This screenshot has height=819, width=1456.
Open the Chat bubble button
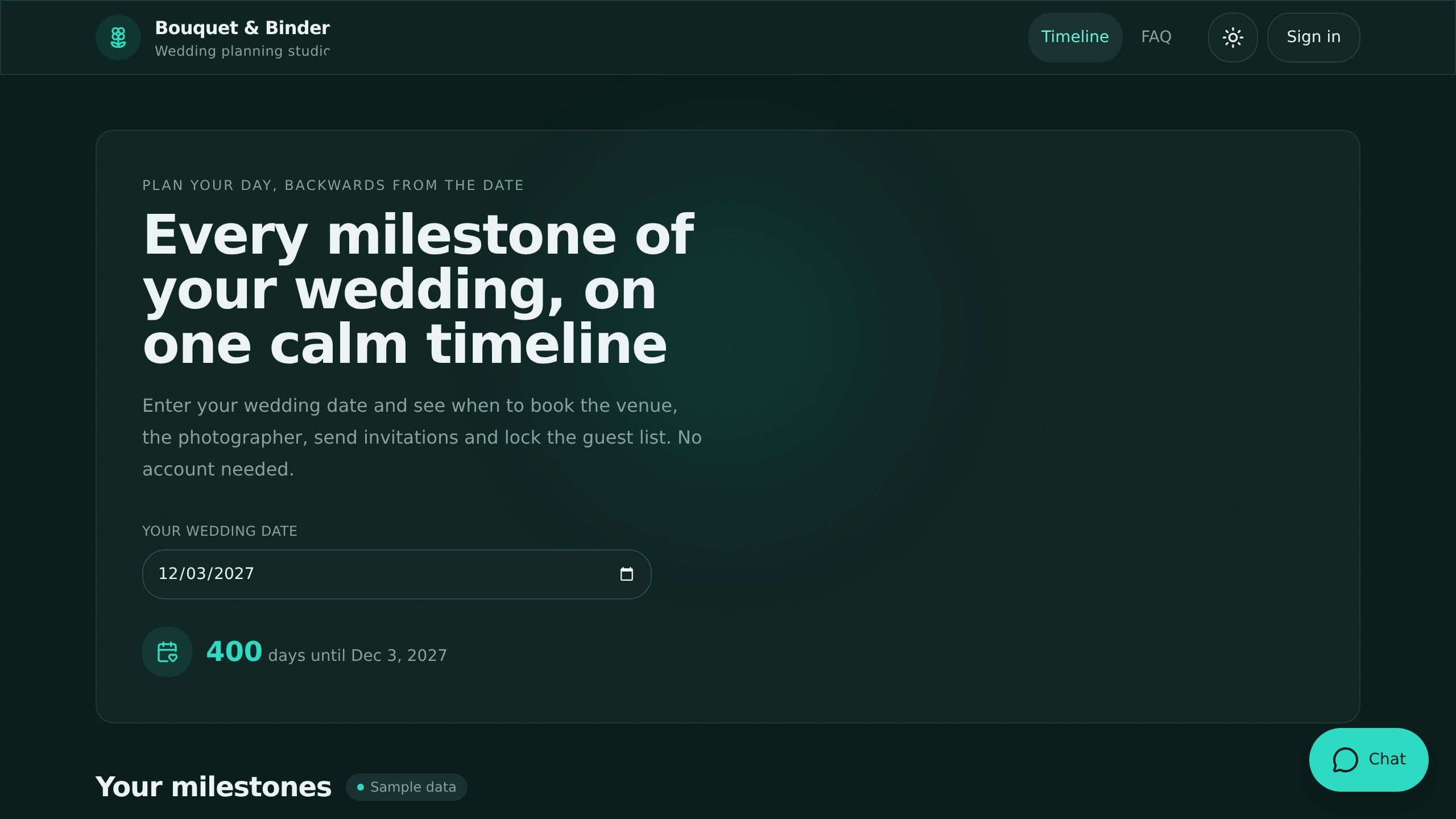click(x=1368, y=759)
